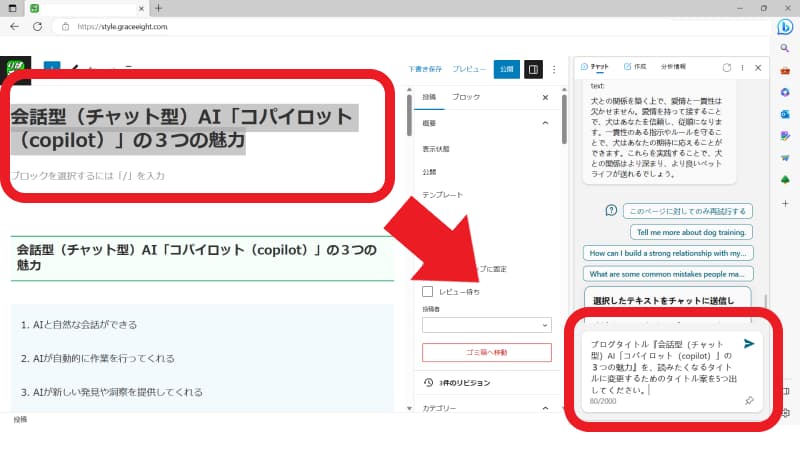Screen dimensions: 800x450
Task: Select the チャット tab in Copilot
Action: click(595, 67)
